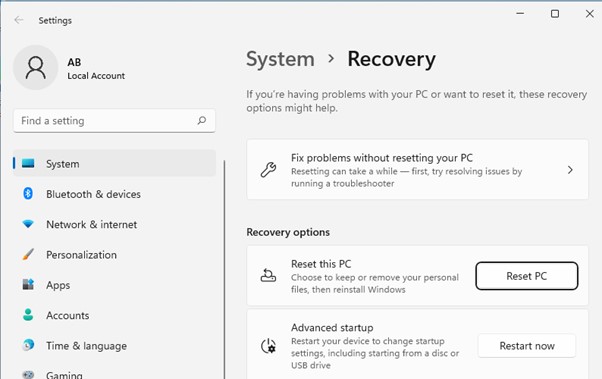Image resolution: width=602 pixels, height=379 pixels.
Task: Click the Time & language globe icon
Action: point(28,345)
